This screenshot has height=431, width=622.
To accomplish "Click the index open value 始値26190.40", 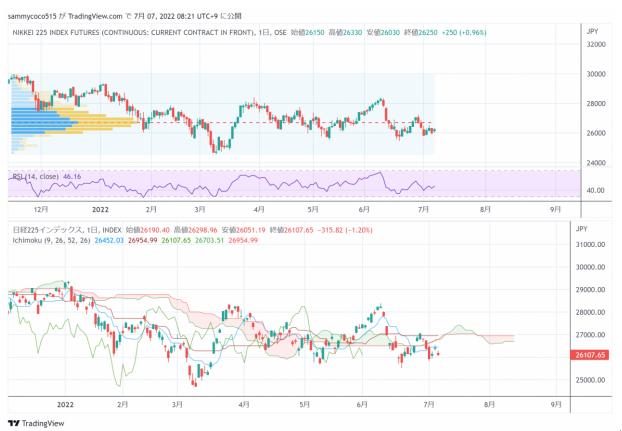I will coord(148,230).
